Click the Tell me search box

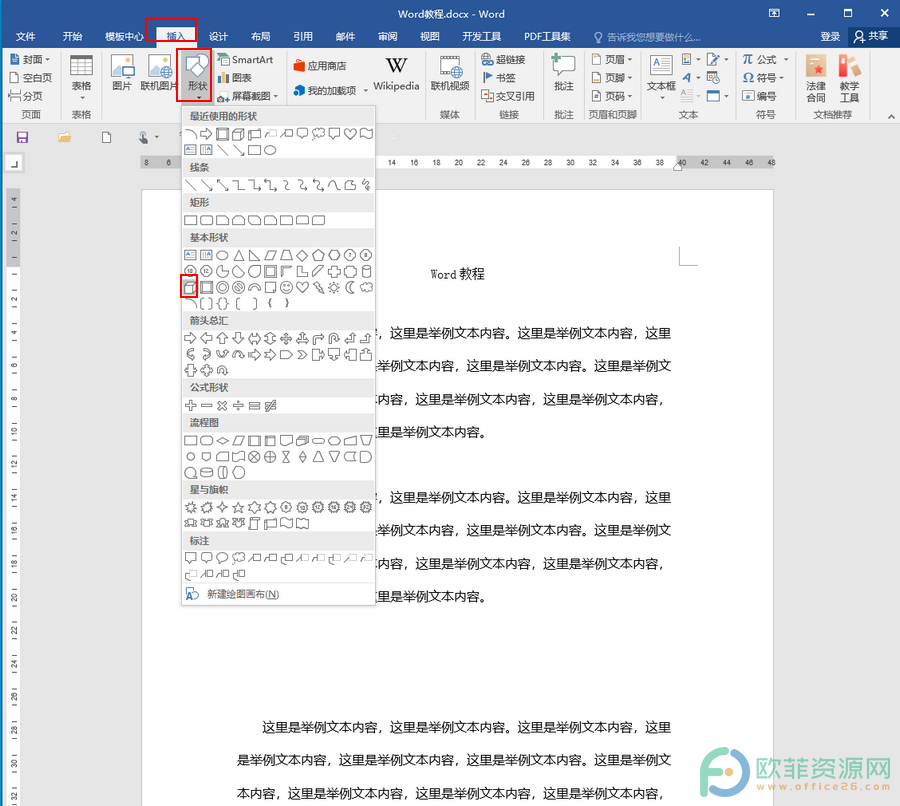click(x=649, y=37)
